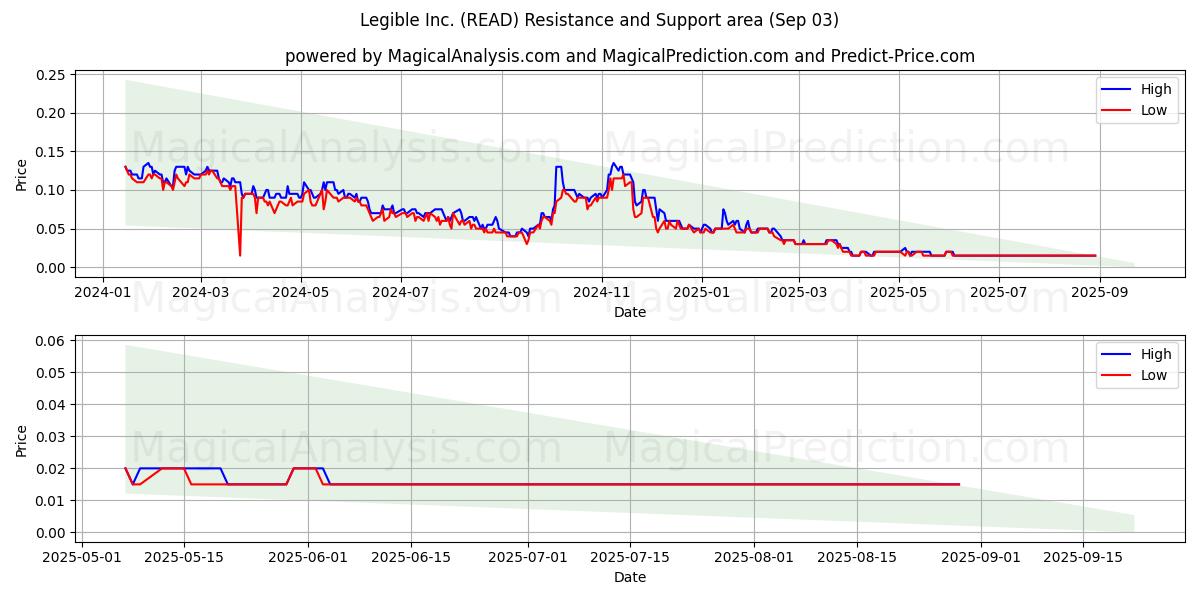This screenshot has width=1200, height=600.
Task: Click the '2025-09-15' x-axis tick label
Action: 1083,557
